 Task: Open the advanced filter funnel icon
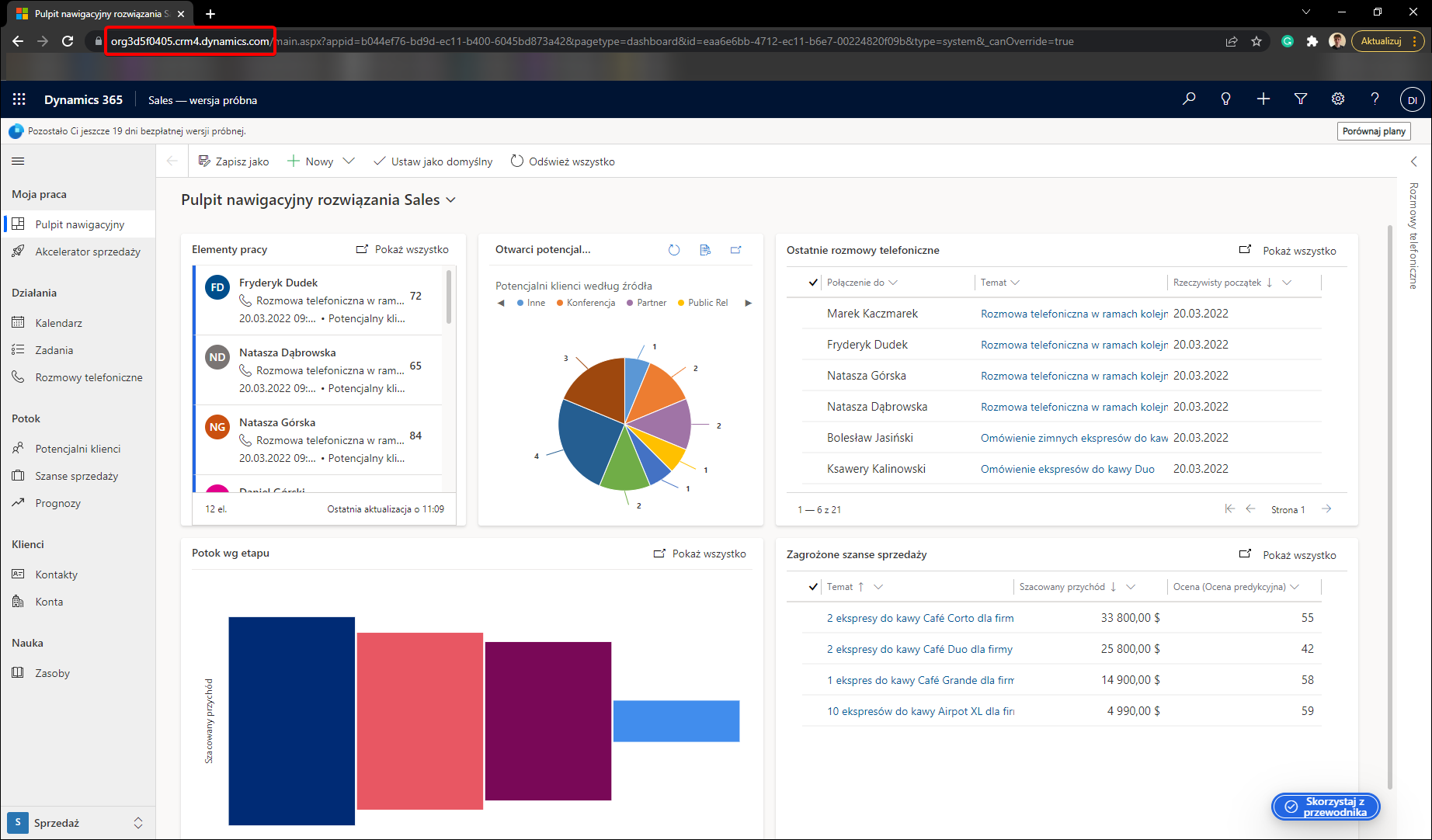click(1301, 99)
